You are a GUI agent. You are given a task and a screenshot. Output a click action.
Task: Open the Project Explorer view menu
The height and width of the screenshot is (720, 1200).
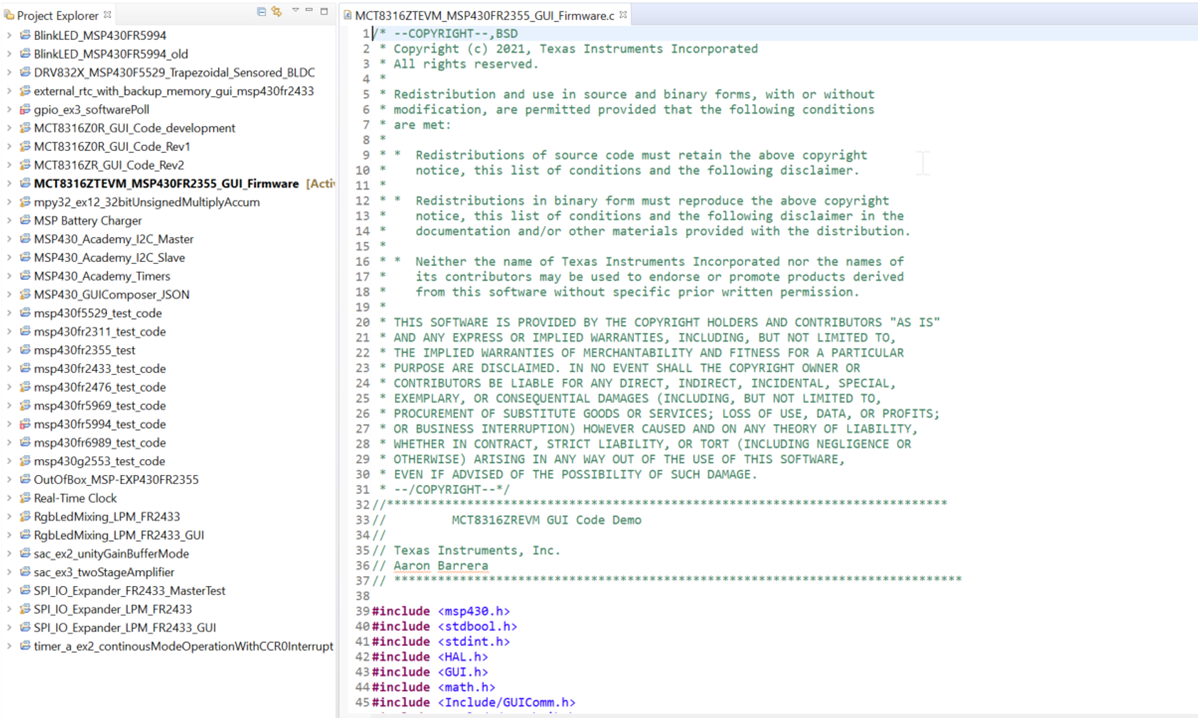click(x=296, y=10)
